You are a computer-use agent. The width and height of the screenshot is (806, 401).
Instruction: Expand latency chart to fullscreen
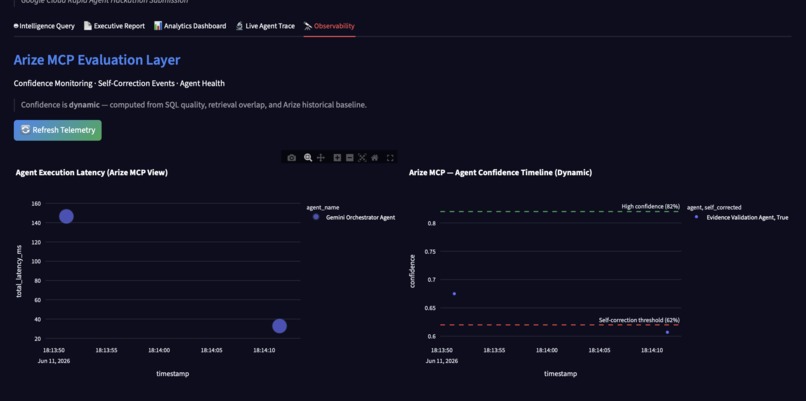(x=390, y=158)
